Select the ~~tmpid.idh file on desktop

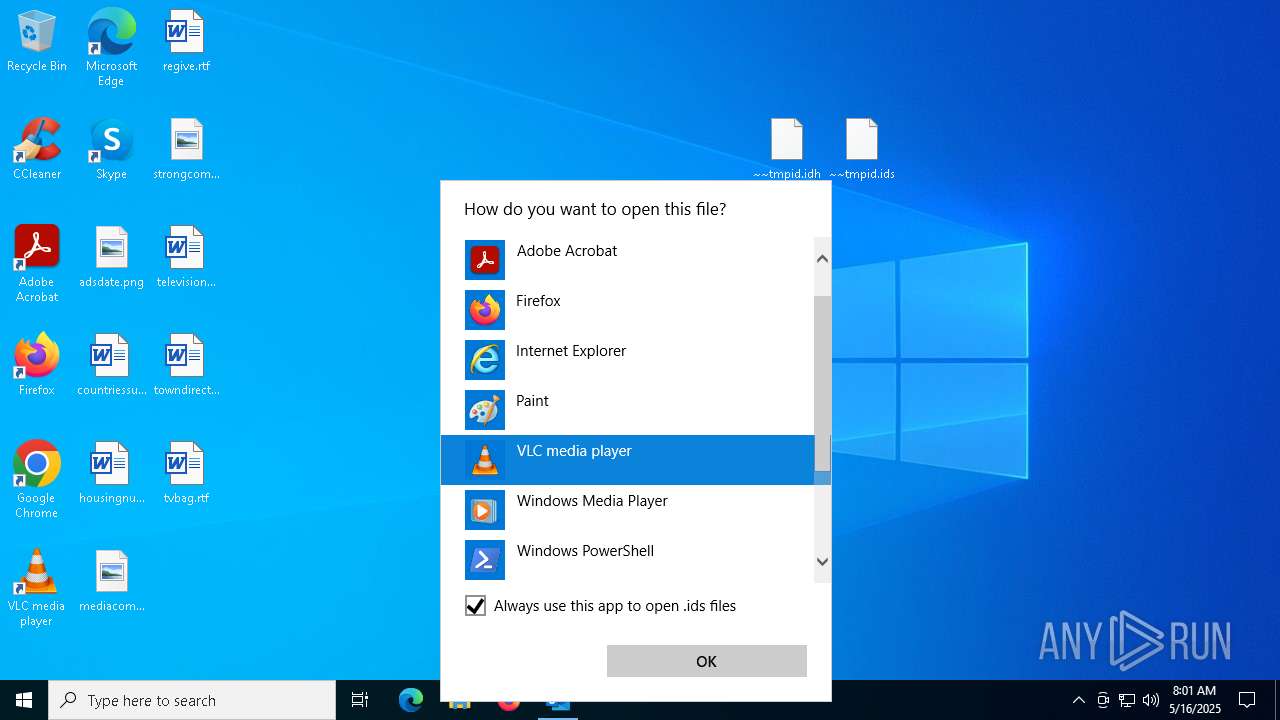click(787, 150)
